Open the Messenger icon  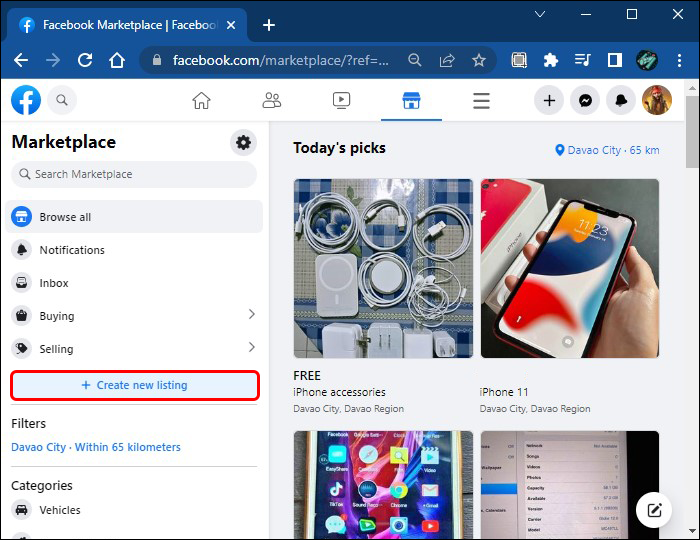tap(585, 100)
